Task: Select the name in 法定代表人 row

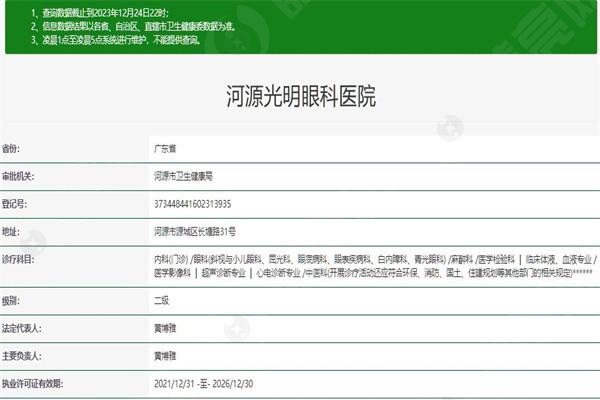Action: [x=165, y=328]
